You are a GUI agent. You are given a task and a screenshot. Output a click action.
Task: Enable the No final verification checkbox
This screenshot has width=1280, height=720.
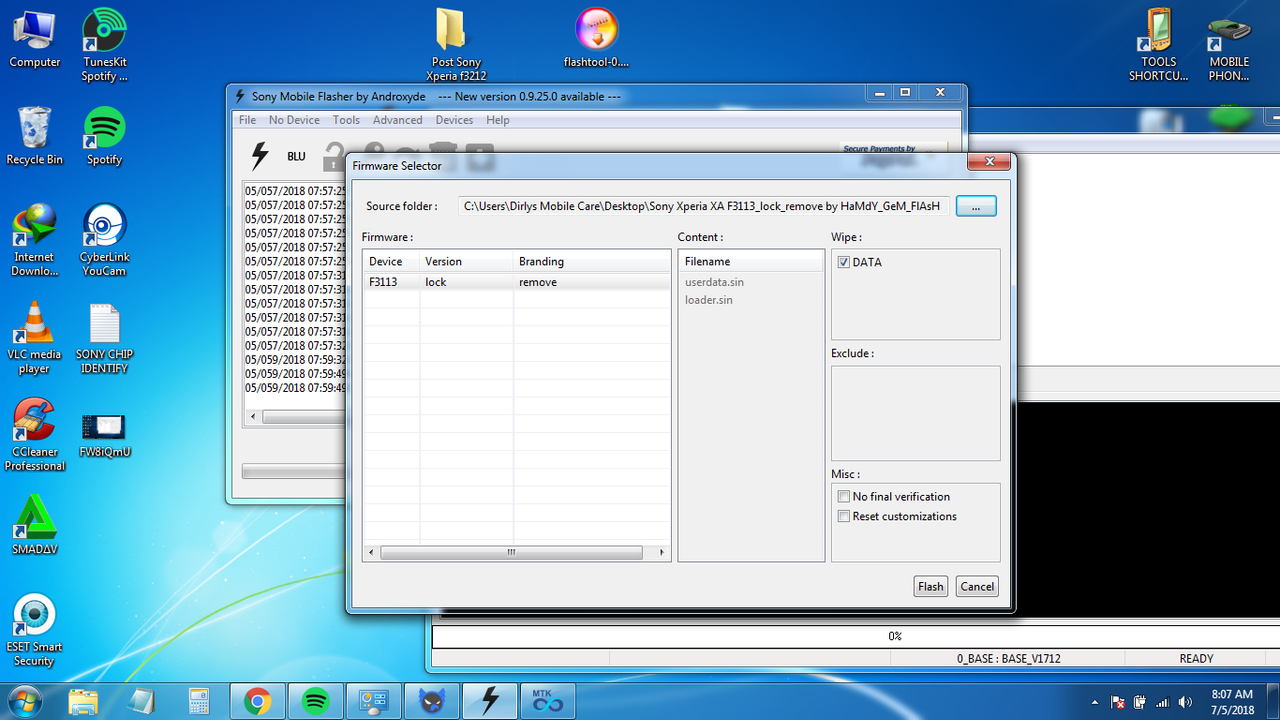pyautogui.click(x=844, y=496)
